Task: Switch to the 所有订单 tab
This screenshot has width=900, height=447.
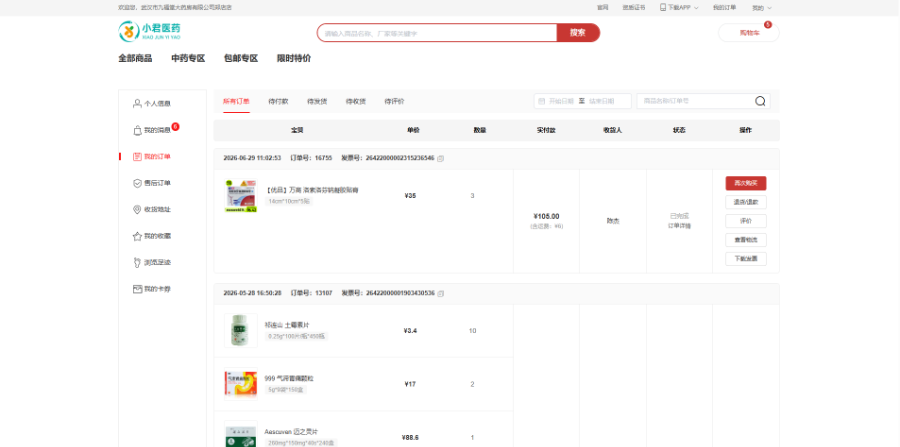Action: 236,102
